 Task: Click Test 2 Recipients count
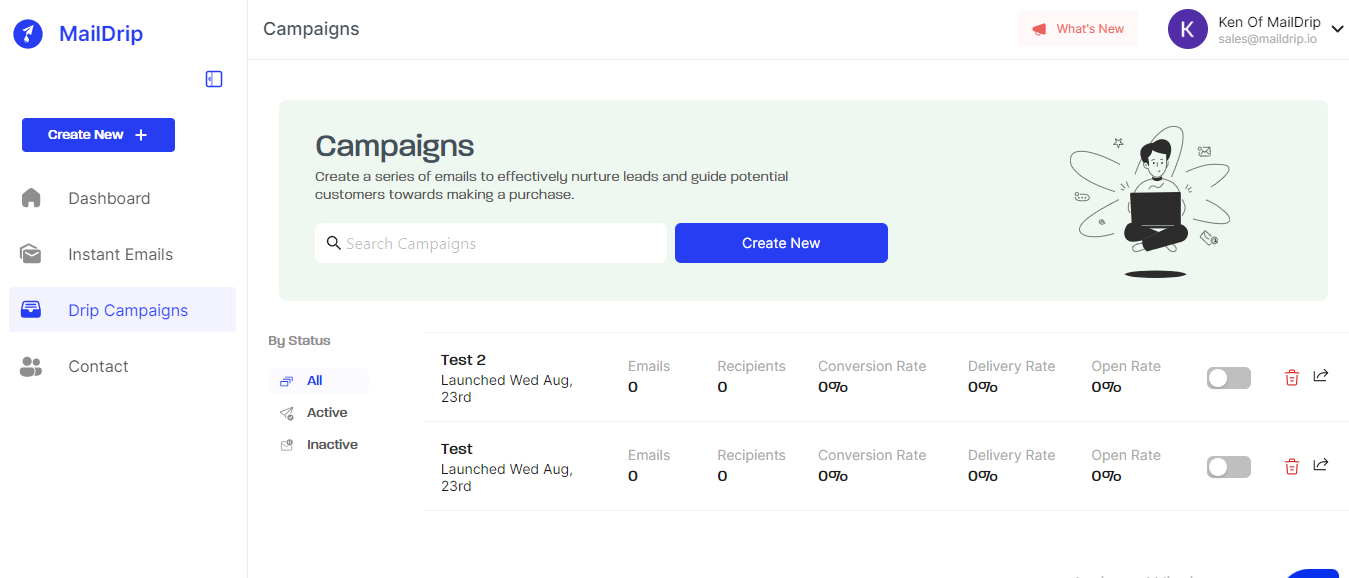pyautogui.click(x=722, y=387)
